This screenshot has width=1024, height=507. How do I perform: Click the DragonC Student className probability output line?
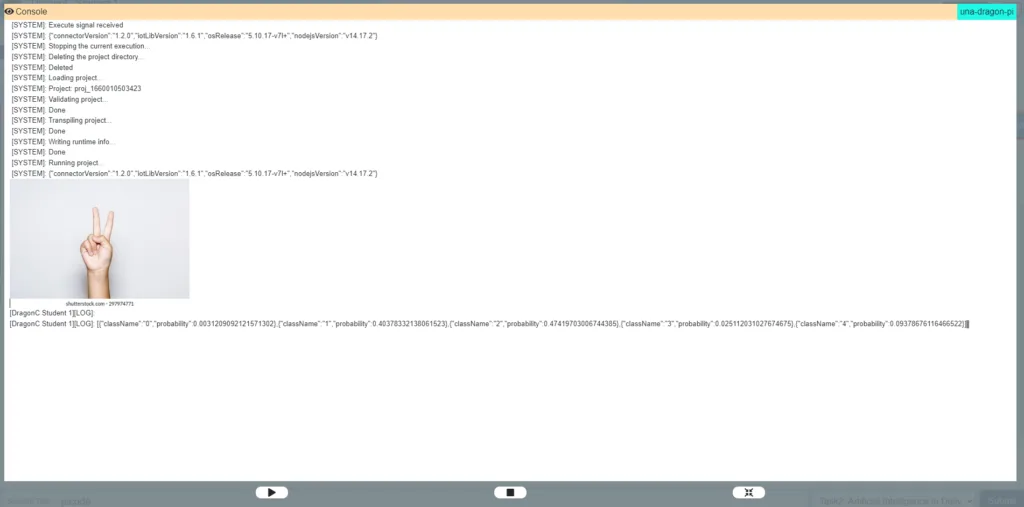click(x=489, y=324)
